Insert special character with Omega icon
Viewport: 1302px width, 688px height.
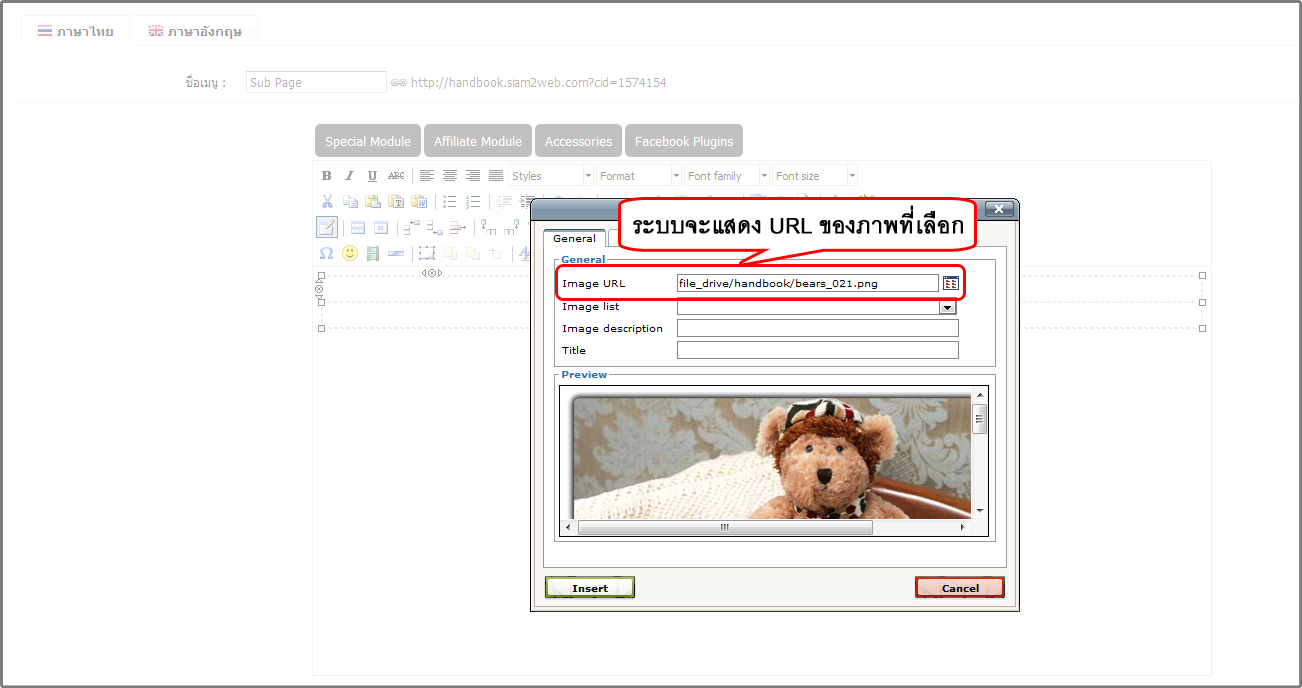point(326,253)
